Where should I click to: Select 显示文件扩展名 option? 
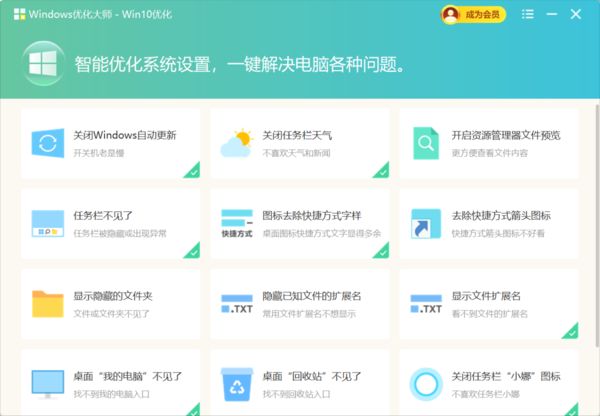(486, 296)
